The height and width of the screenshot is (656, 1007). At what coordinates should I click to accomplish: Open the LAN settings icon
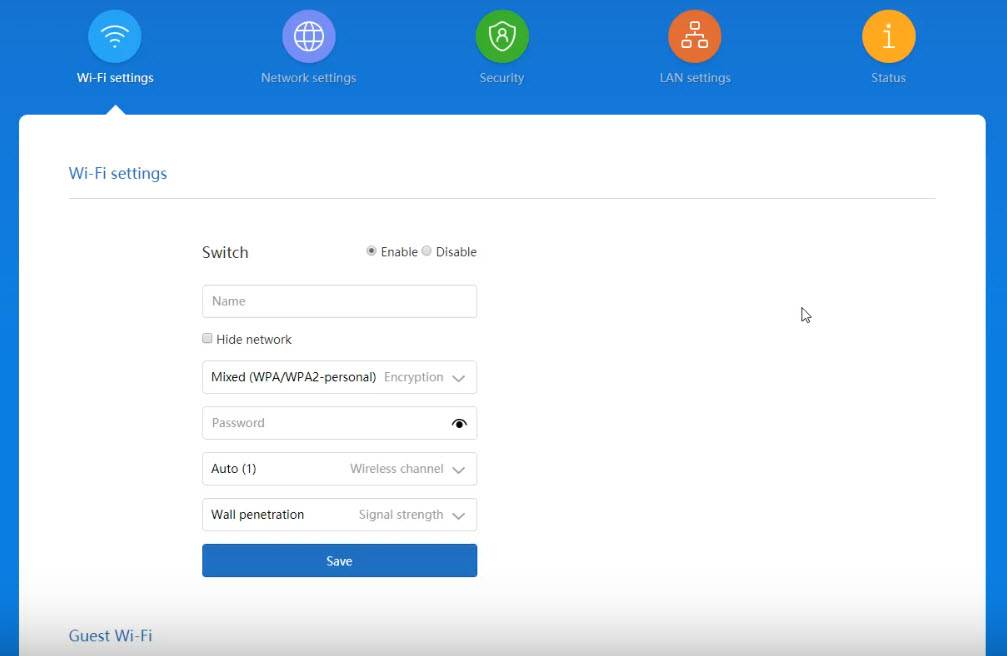[x=694, y=36]
